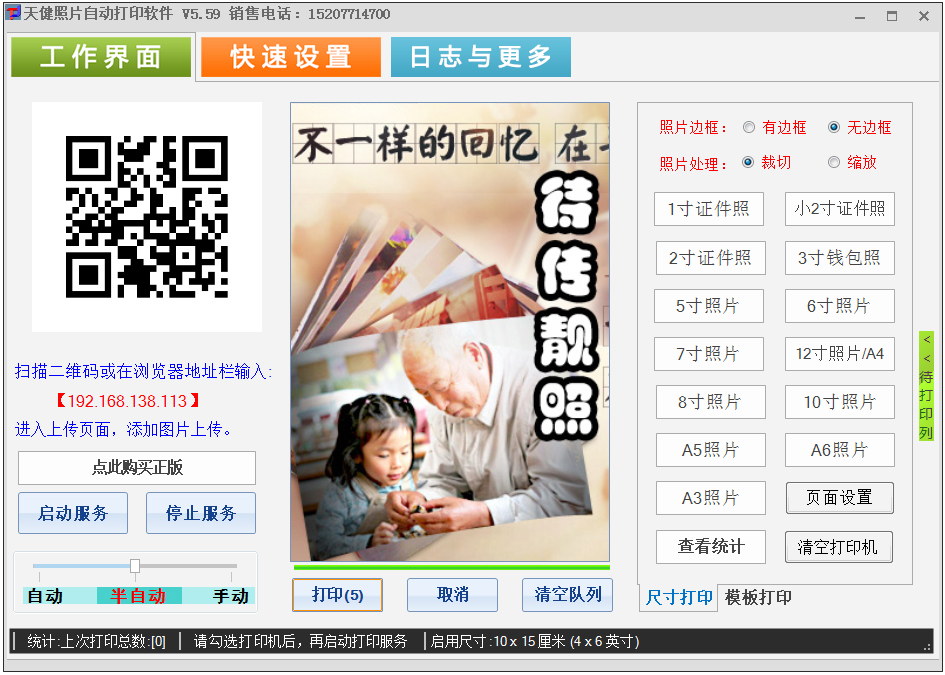Select the 2寸证件照 size button

point(711,258)
